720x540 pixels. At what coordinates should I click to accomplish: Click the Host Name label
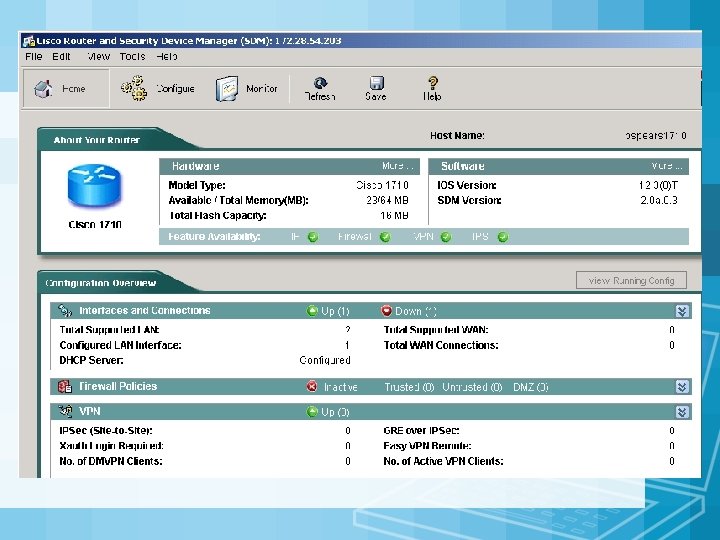point(457,135)
